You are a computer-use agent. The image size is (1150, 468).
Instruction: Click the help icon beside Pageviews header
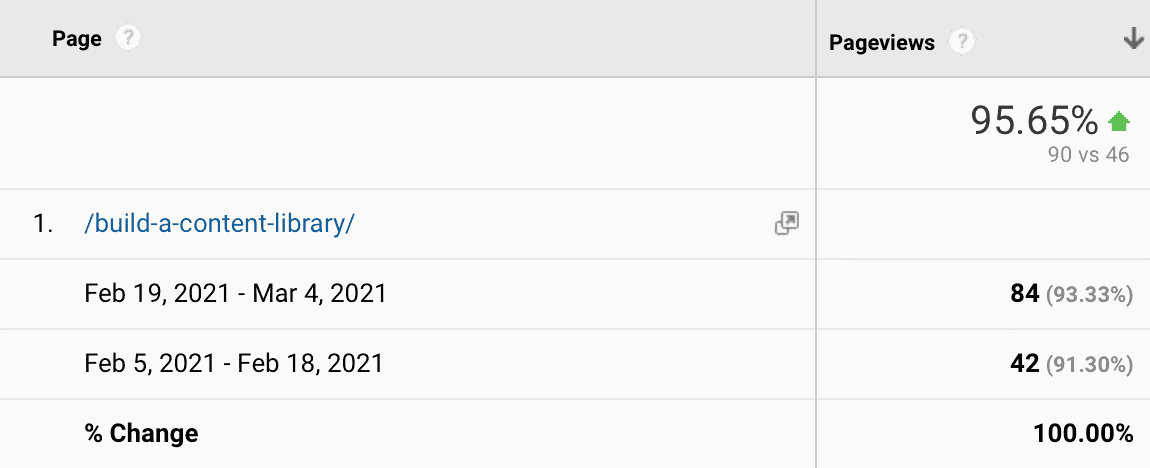(961, 42)
